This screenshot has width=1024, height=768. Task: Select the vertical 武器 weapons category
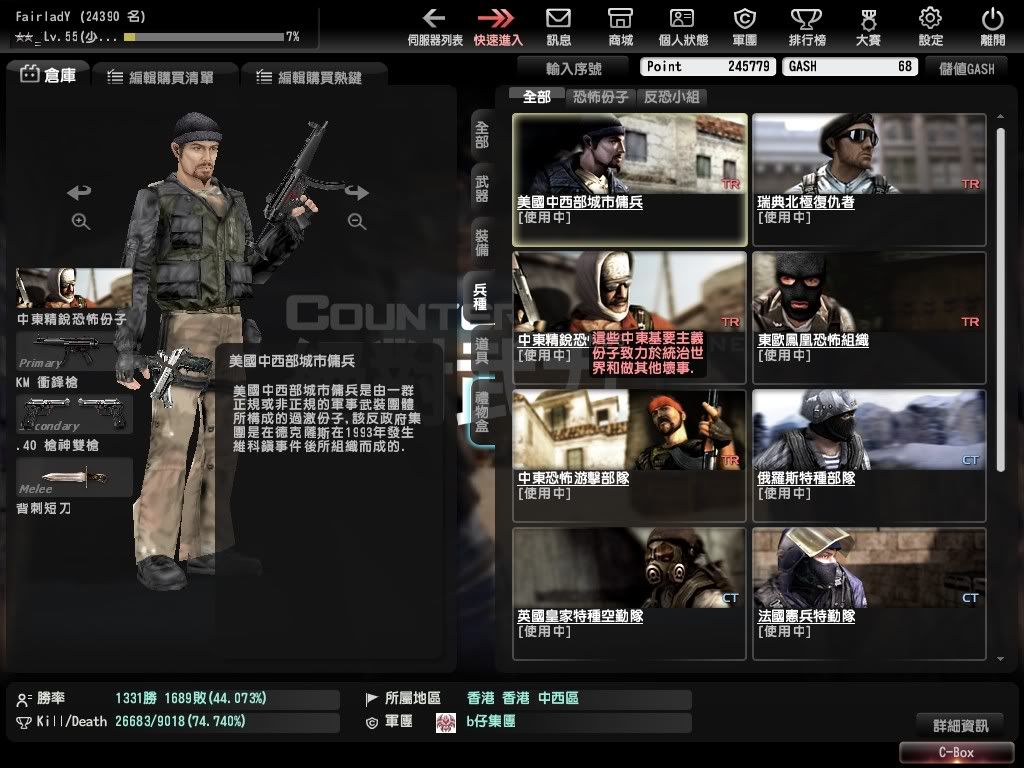482,189
